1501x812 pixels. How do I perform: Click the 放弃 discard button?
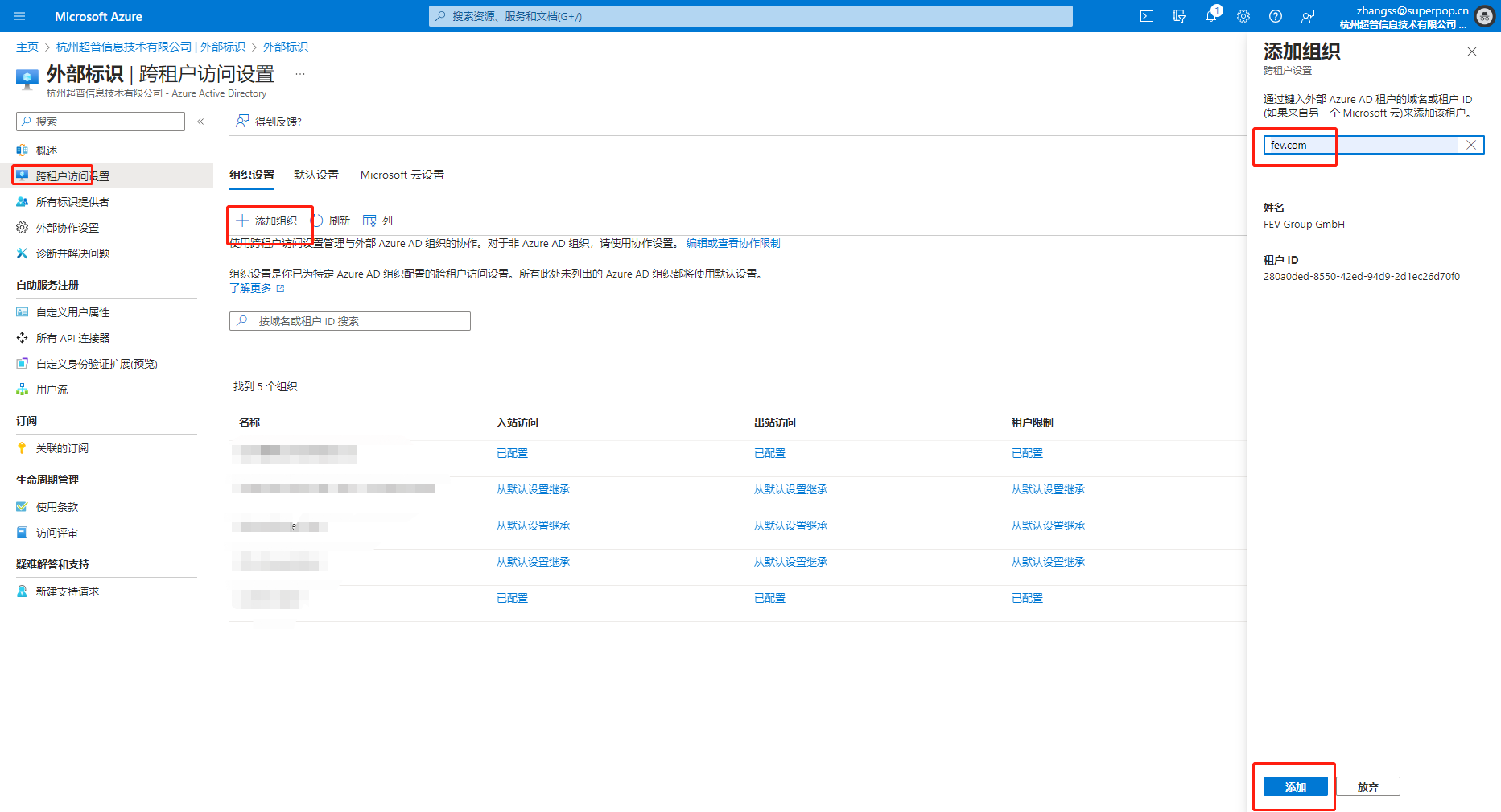pyautogui.click(x=1367, y=787)
